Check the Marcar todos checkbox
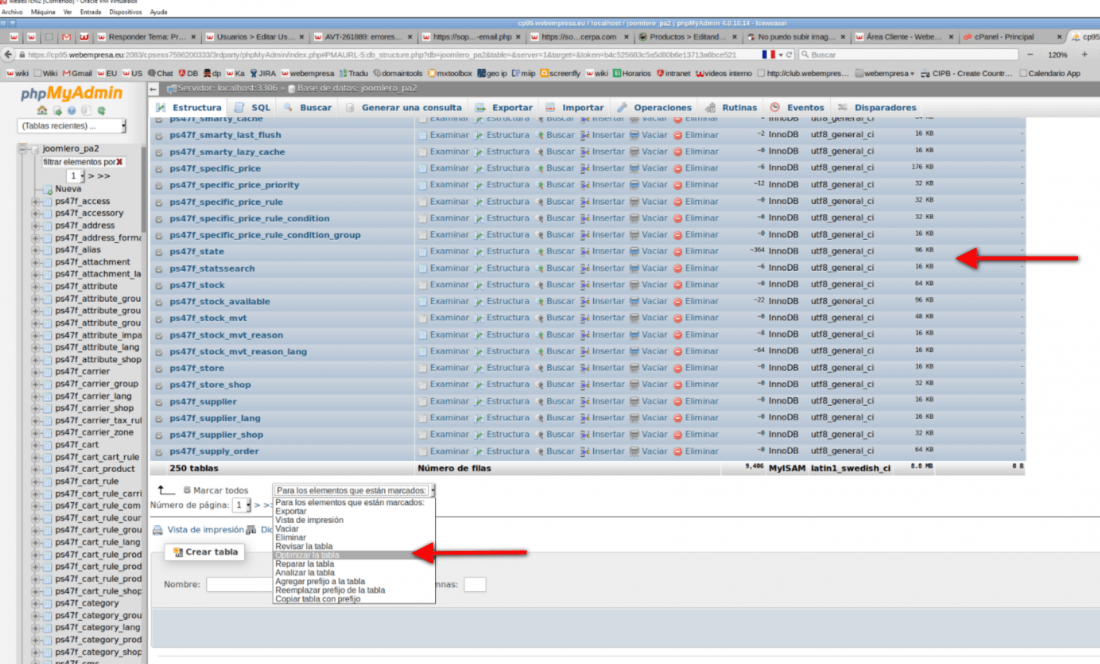 (187, 491)
